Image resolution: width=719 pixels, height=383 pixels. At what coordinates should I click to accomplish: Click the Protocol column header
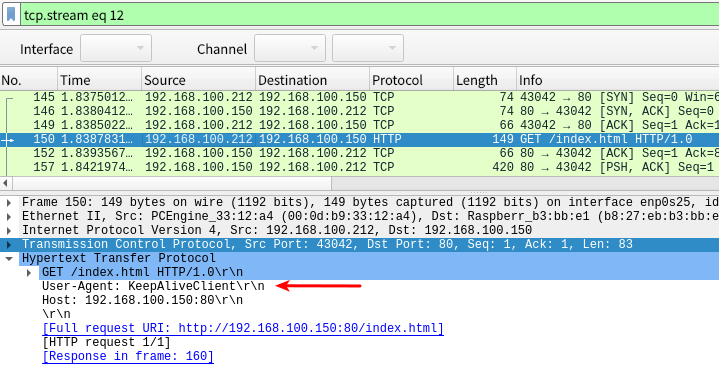[x=411, y=80]
